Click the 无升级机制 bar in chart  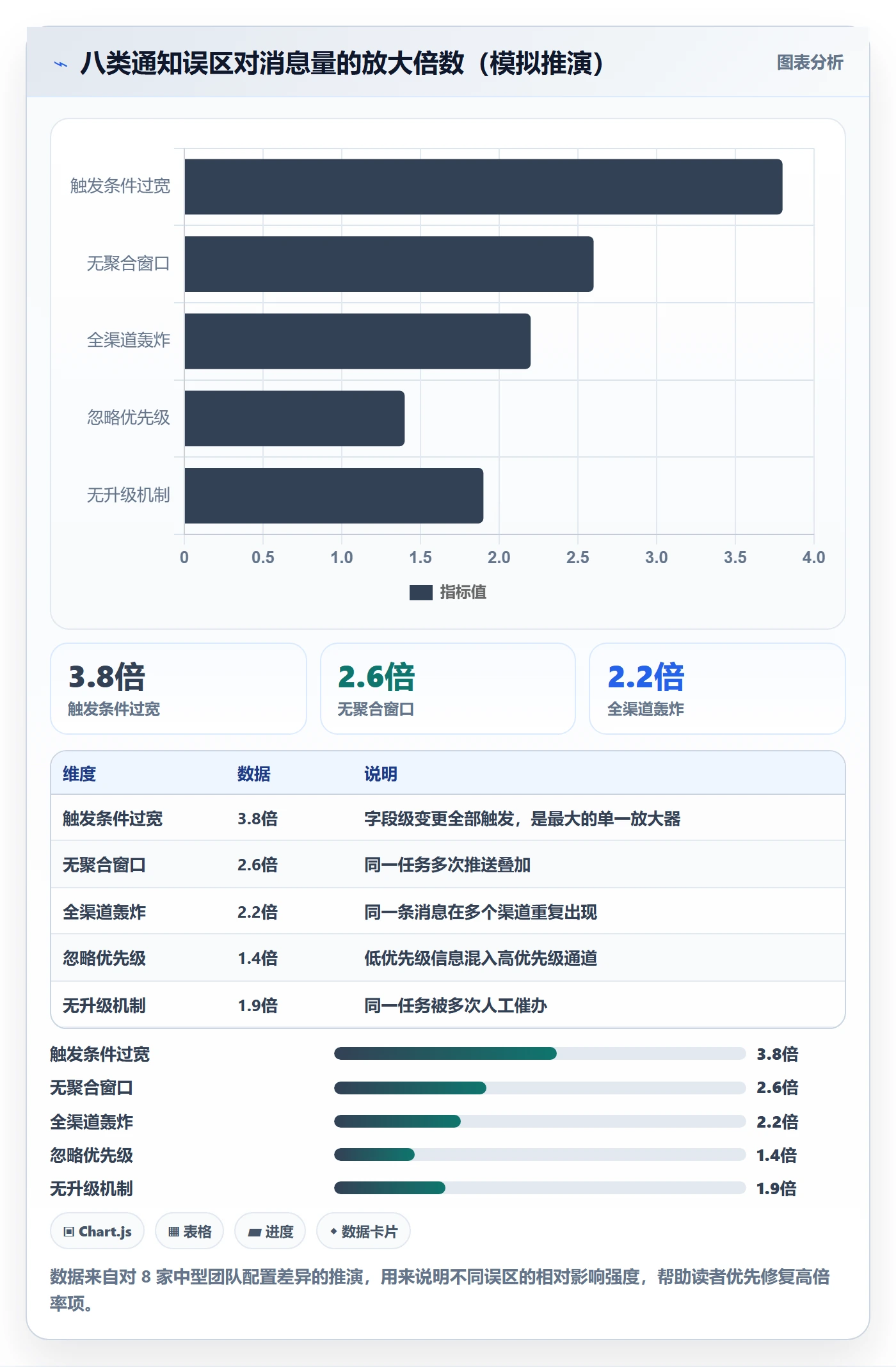point(334,495)
